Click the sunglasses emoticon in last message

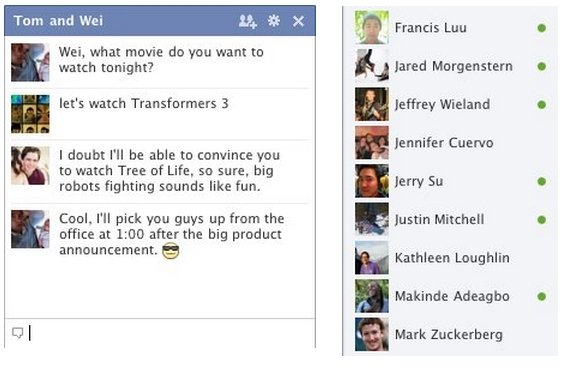170,250
